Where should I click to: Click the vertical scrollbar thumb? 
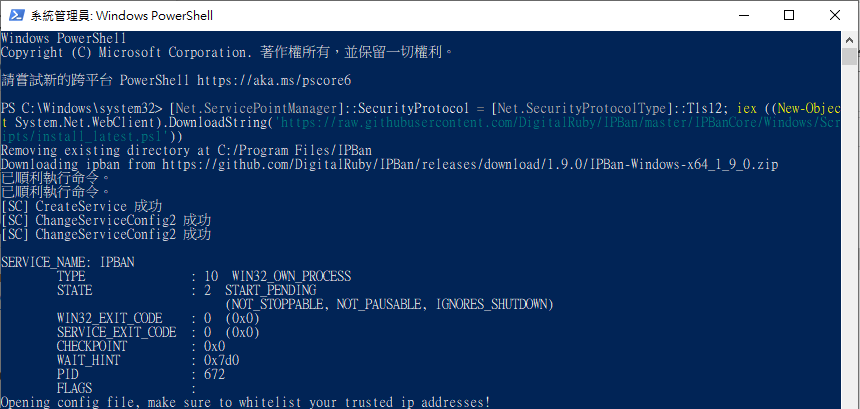point(850,56)
